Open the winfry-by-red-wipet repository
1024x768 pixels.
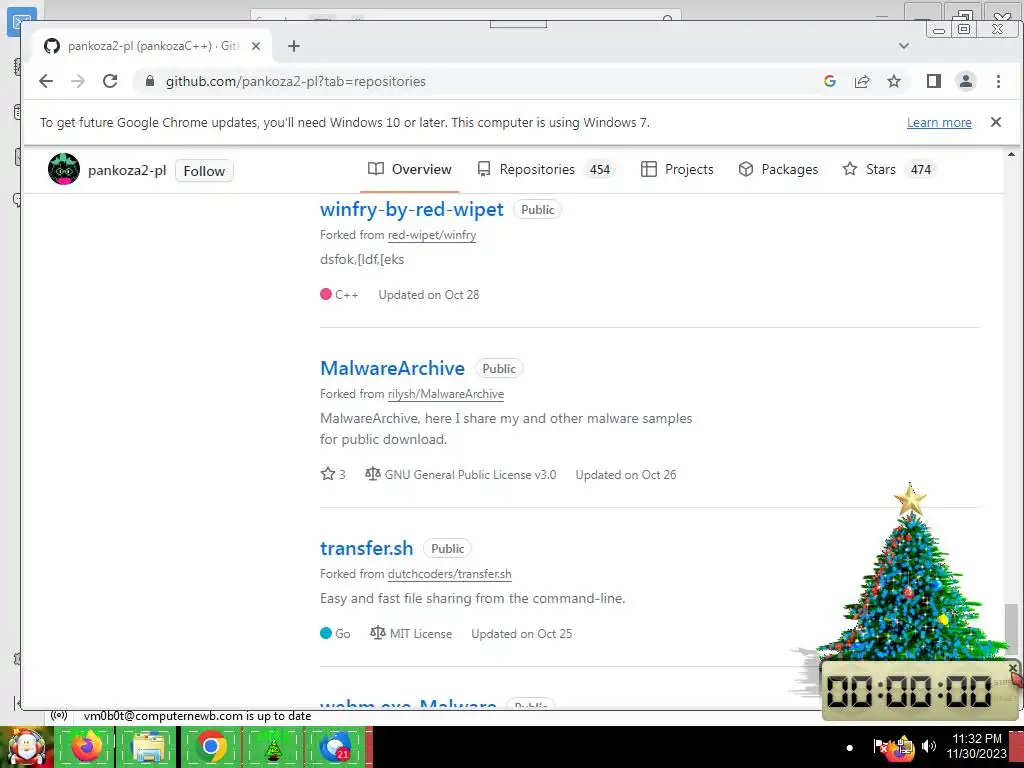point(412,209)
